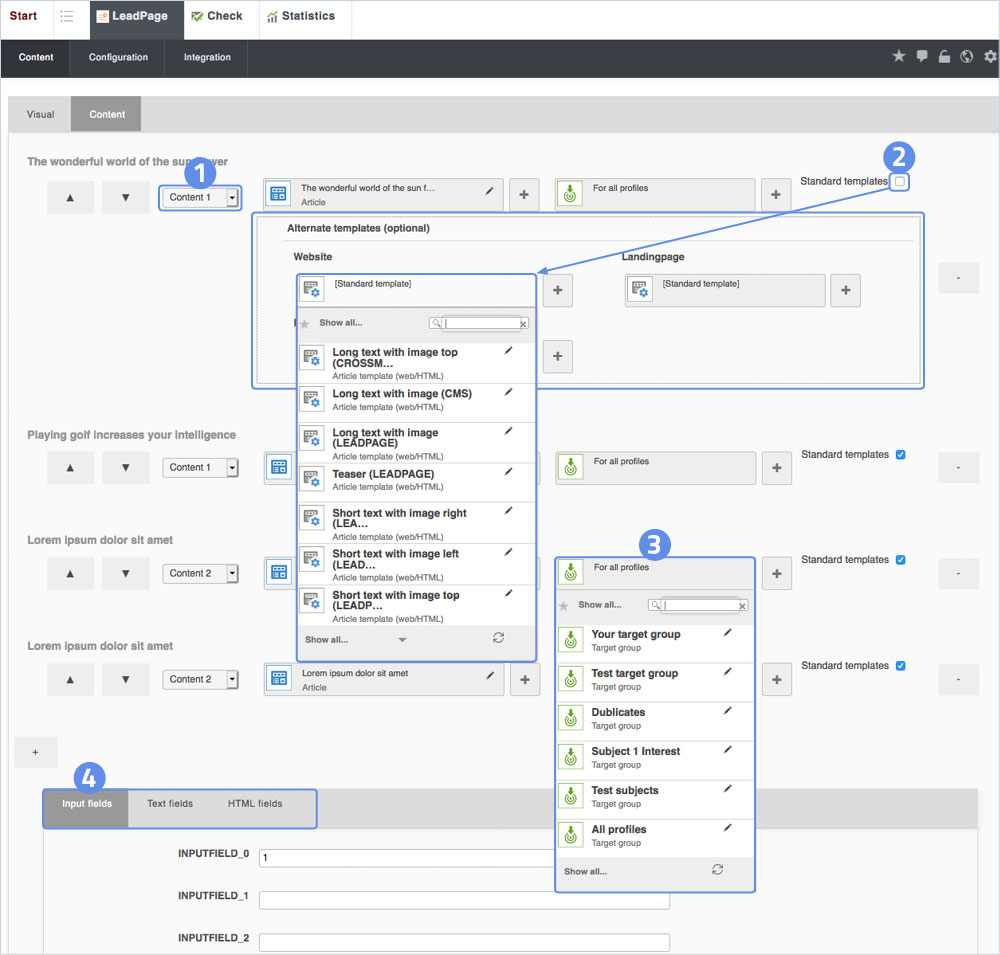
Task: Clear the template search field with X
Action: [522, 324]
